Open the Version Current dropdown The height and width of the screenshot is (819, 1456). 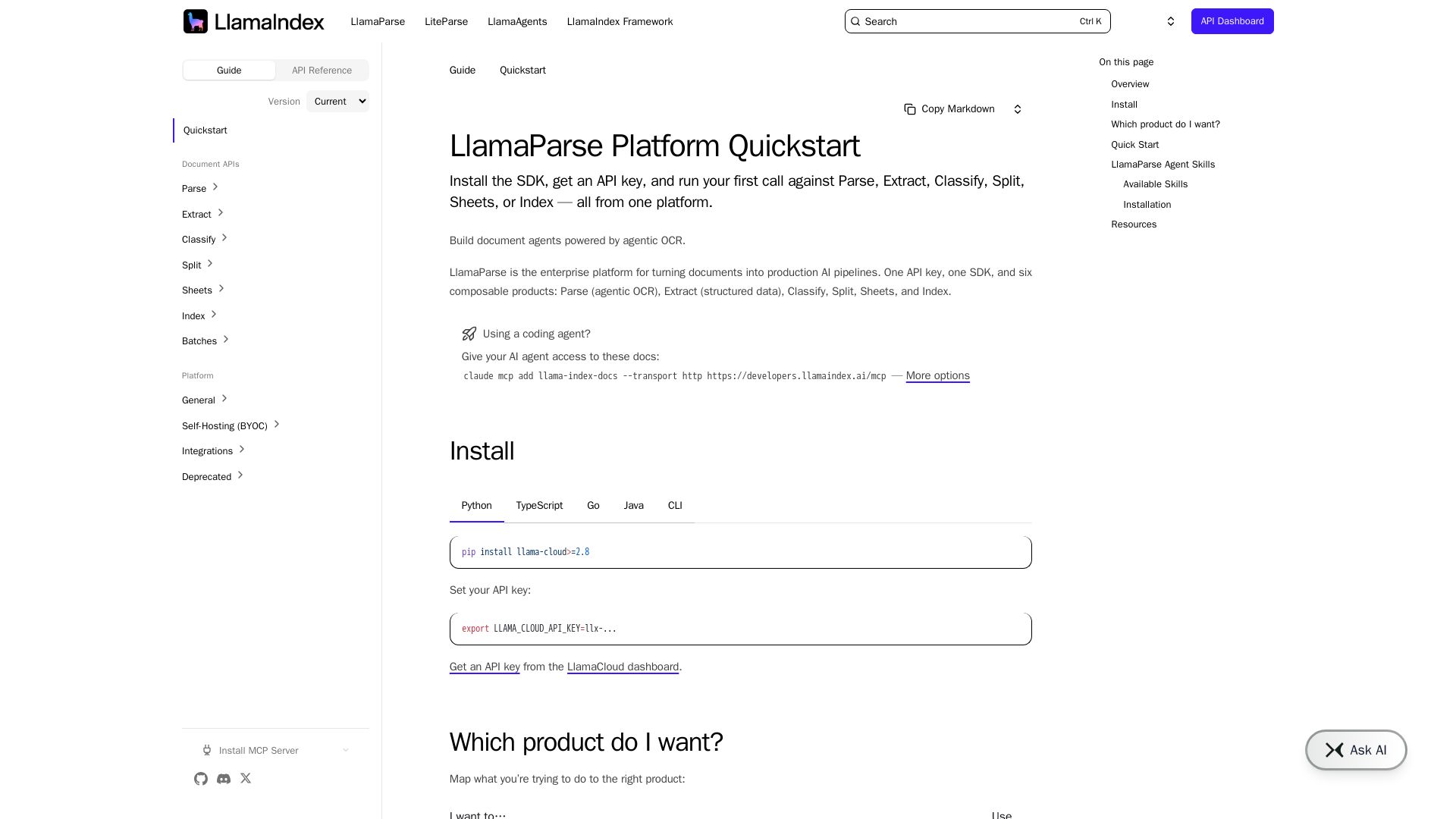(x=337, y=102)
